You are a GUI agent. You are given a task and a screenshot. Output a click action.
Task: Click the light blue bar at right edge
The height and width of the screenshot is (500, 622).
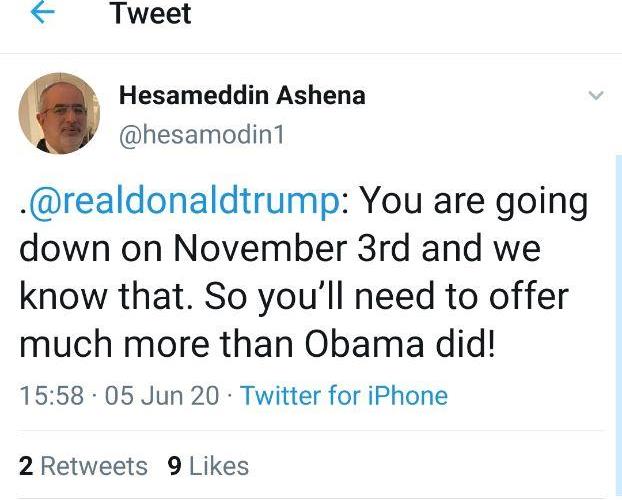pos(618,300)
